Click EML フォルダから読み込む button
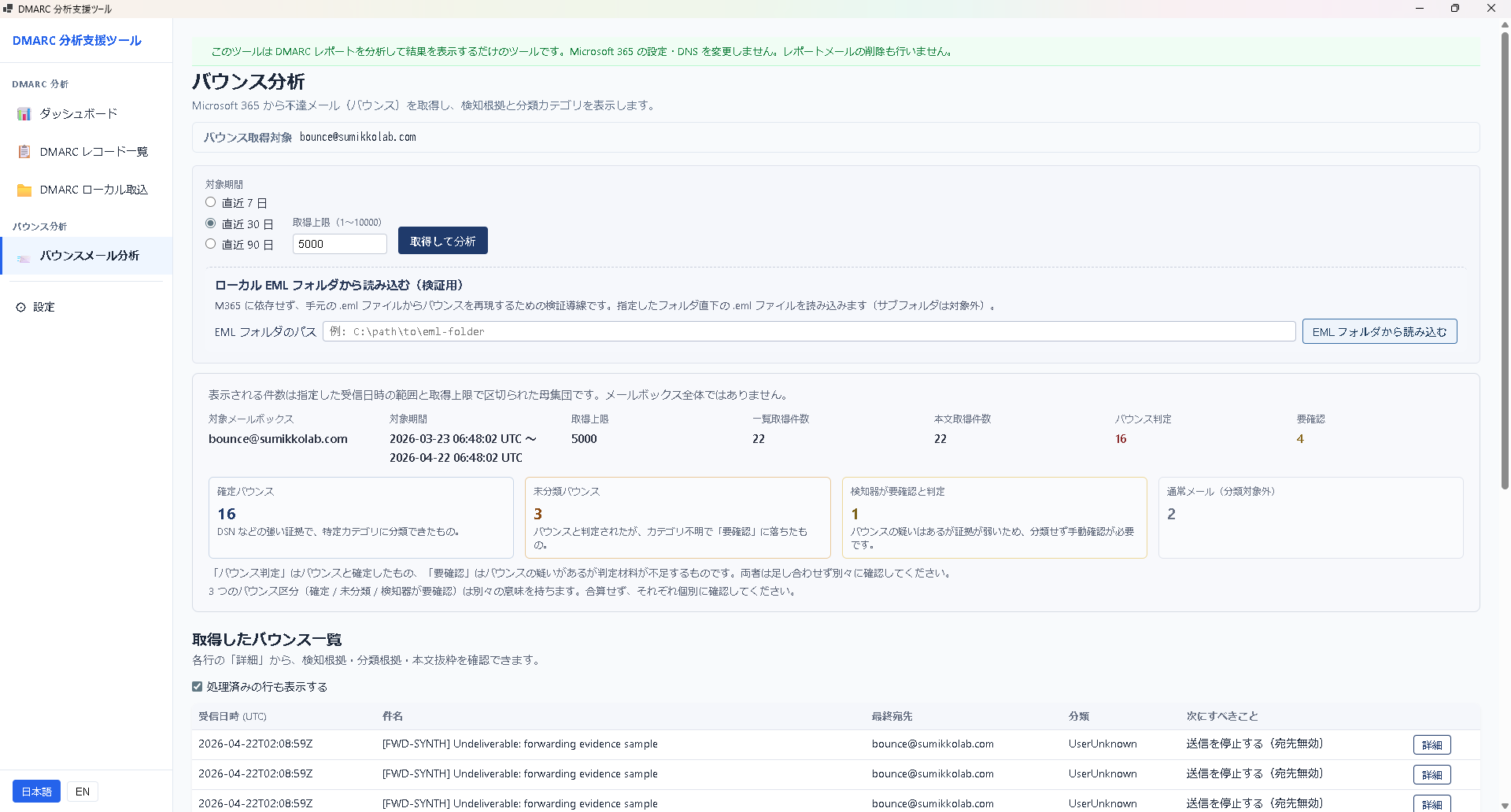This screenshot has height=812, width=1511. 1380,331
